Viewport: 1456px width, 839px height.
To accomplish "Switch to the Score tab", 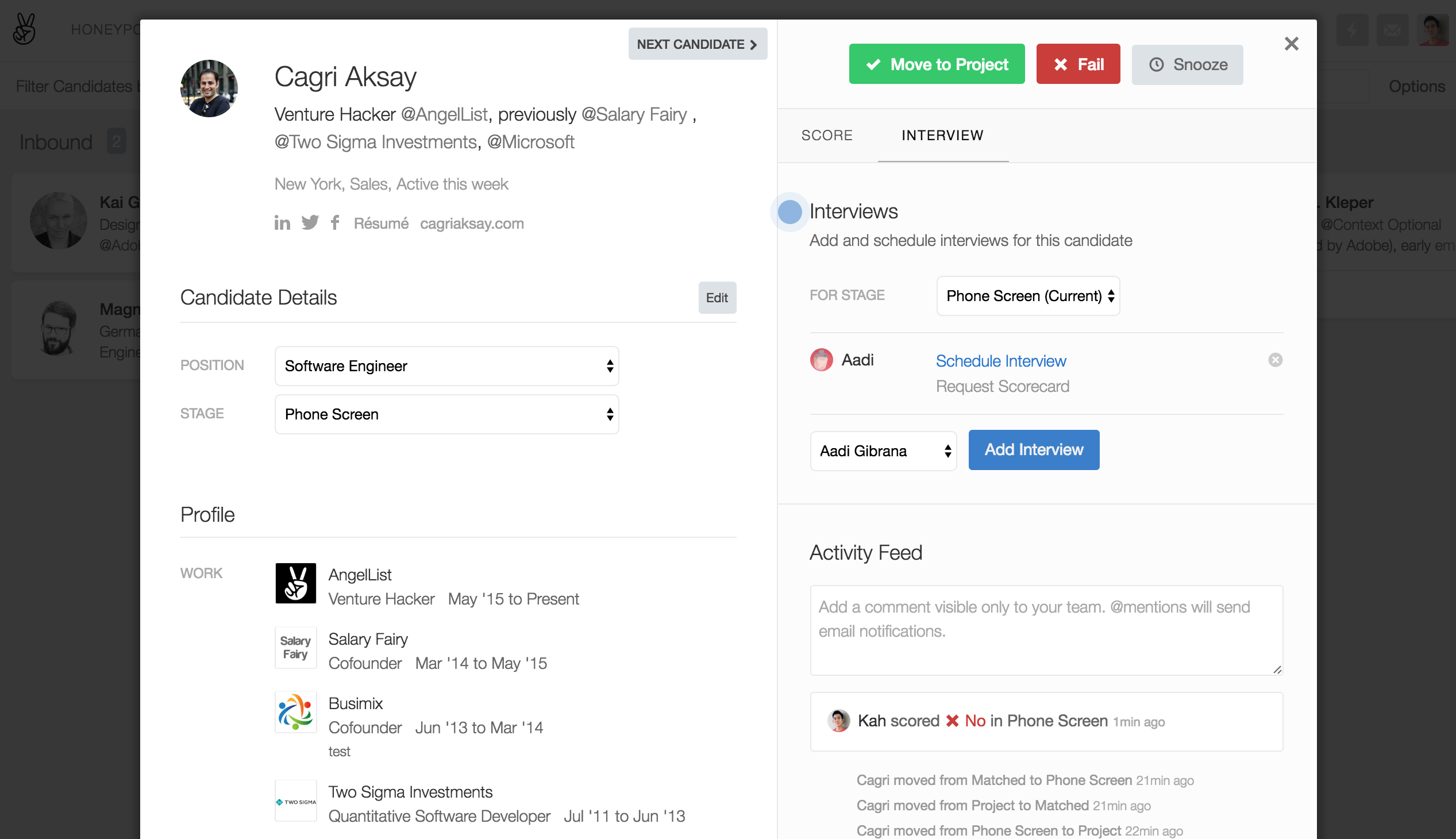I will 827,136.
